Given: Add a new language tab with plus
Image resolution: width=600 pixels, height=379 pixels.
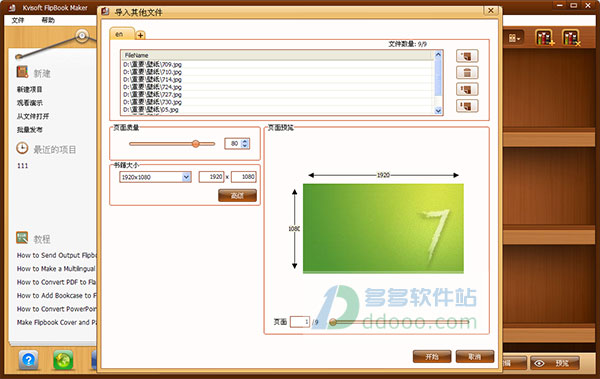Looking at the screenshot, I should tap(140, 35).
